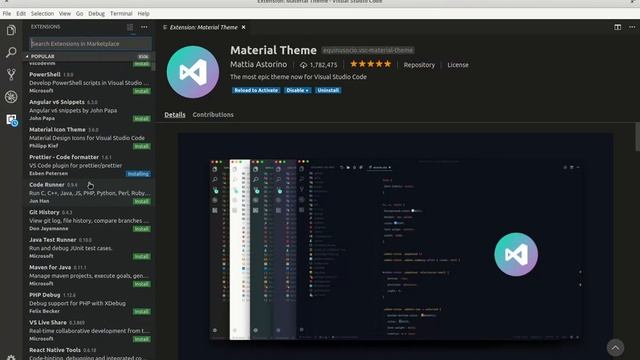Select Angular v6 Snippets list entry
The width and height of the screenshot is (640, 360).
pos(89,110)
